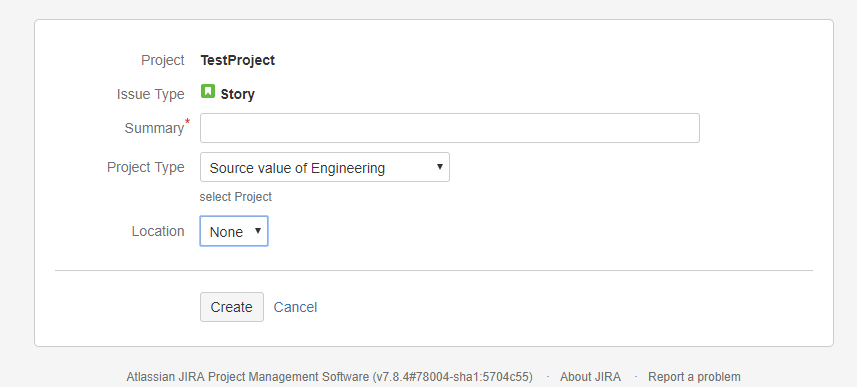Click the red required asterisk beside Summary

click(x=188, y=121)
